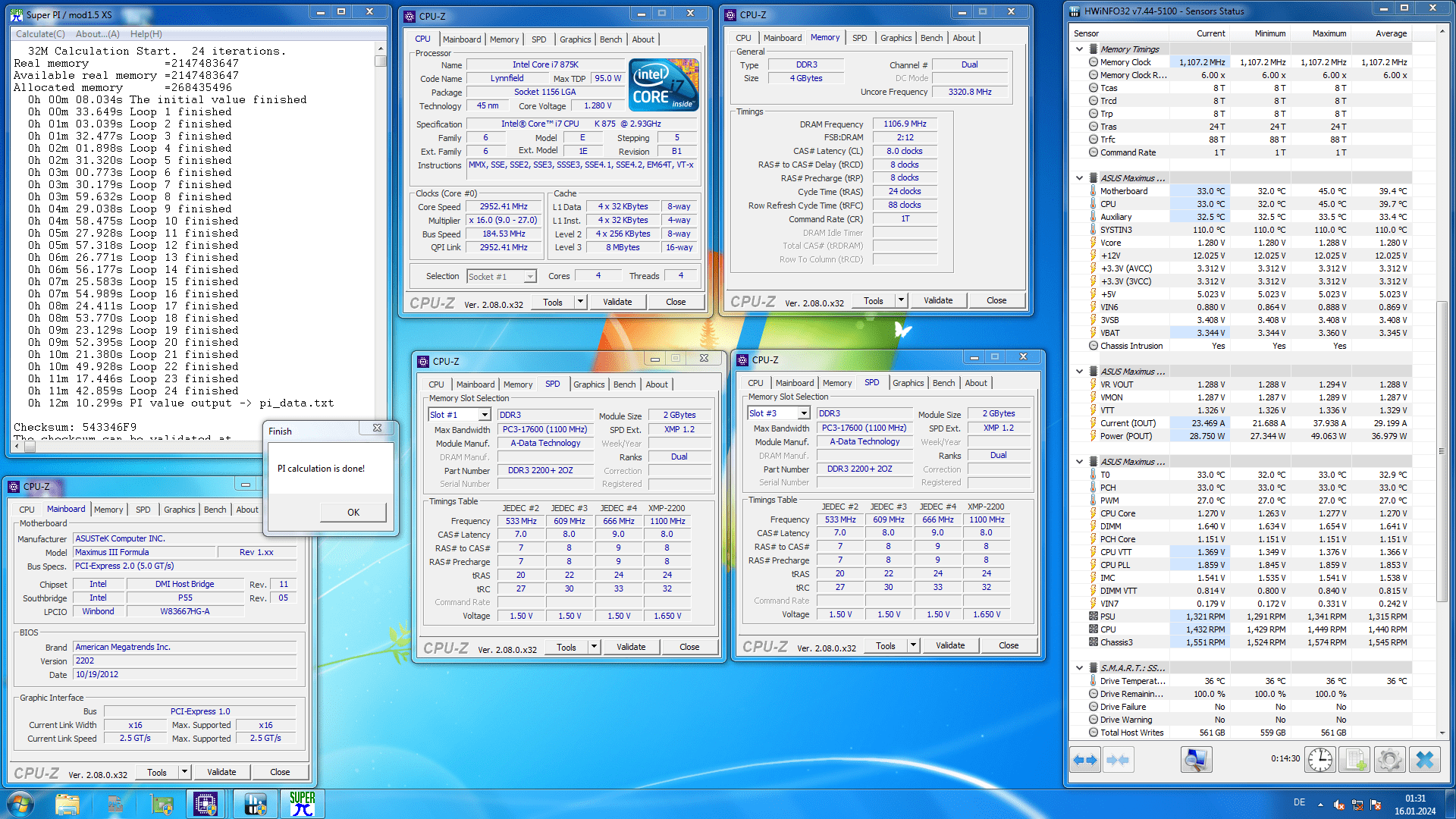Open the GPU card taskbar icon

162,804
